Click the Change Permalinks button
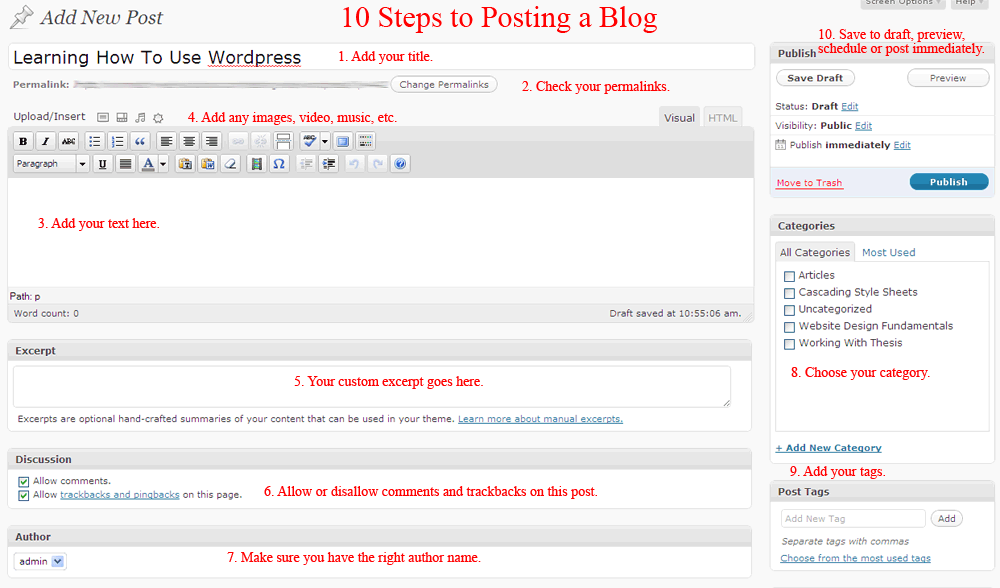This screenshot has width=1000, height=588. click(x=444, y=84)
